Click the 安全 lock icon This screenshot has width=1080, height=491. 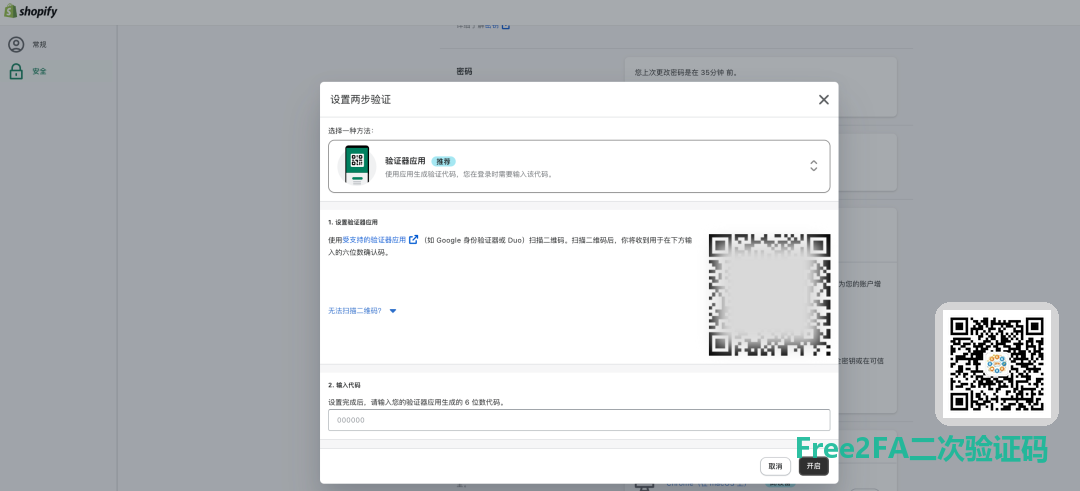point(16,71)
